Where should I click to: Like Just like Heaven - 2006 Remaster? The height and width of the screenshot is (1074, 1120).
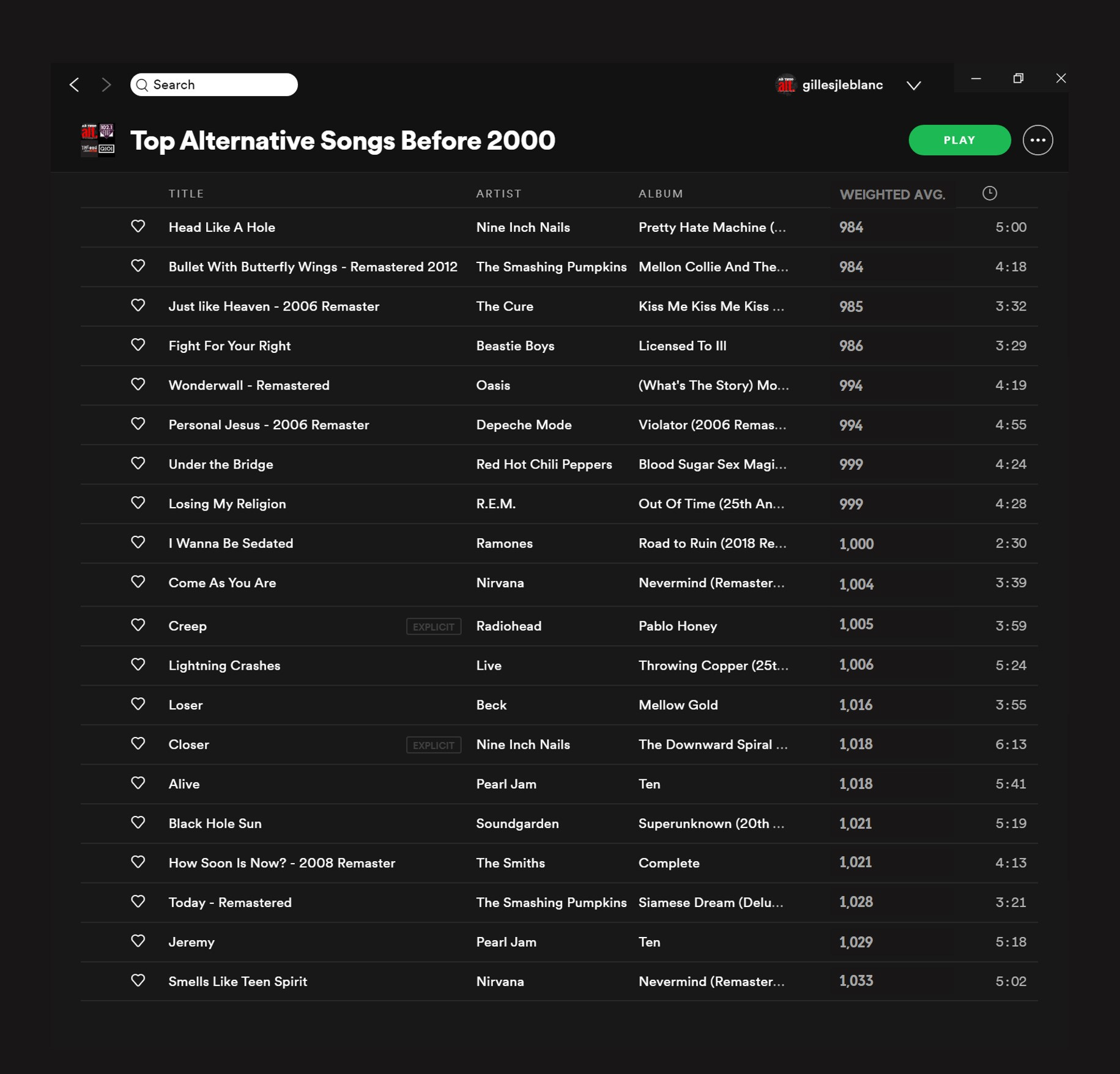[138, 305]
